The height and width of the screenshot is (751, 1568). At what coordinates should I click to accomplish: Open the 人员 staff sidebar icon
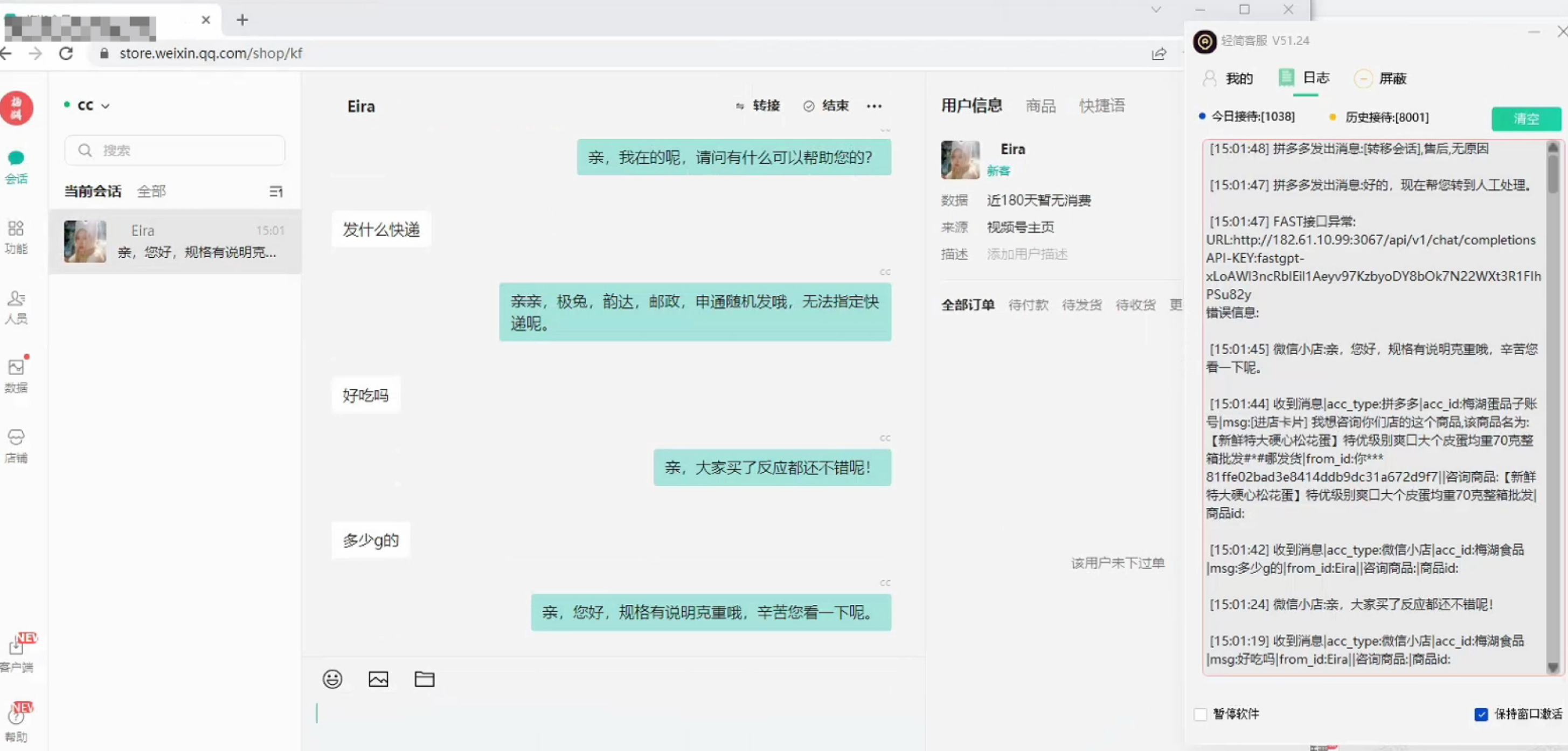17,307
